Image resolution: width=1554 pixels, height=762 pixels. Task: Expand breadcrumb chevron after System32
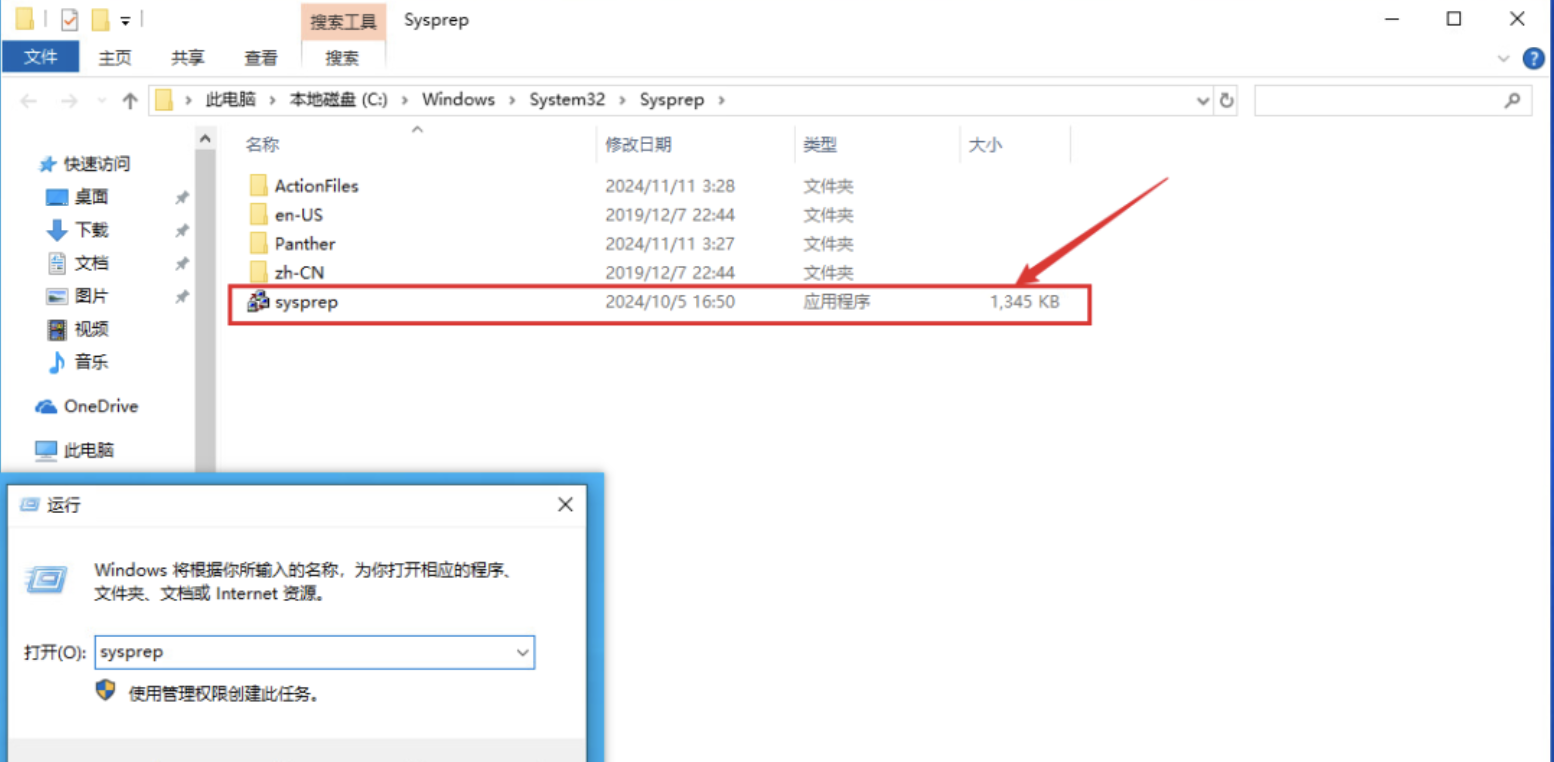point(623,100)
